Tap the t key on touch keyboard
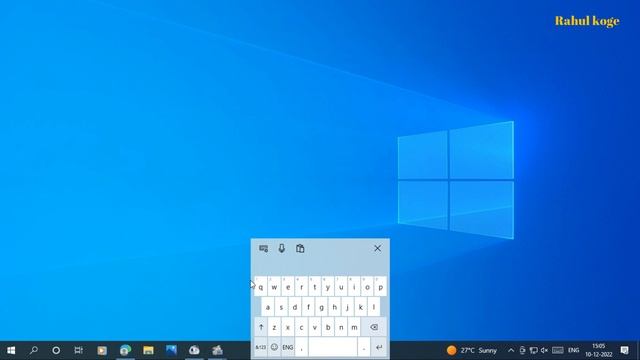 click(314, 287)
